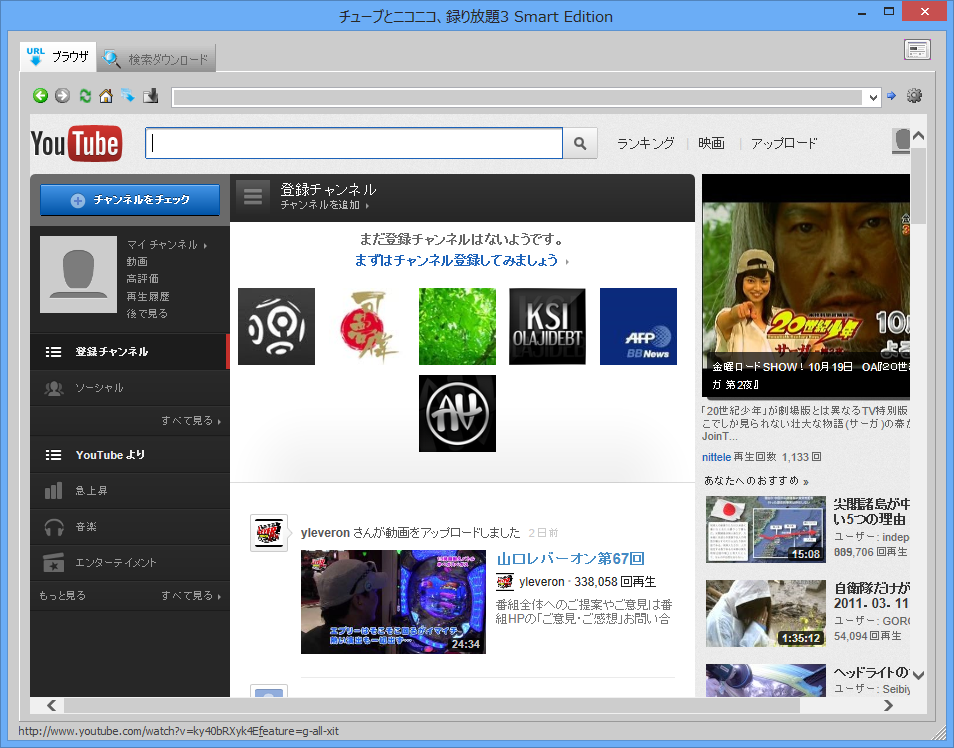The height and width of the screenshot is (748, 954).
Task: Open the 後で見る watch later link
Action: coord(147,313)
